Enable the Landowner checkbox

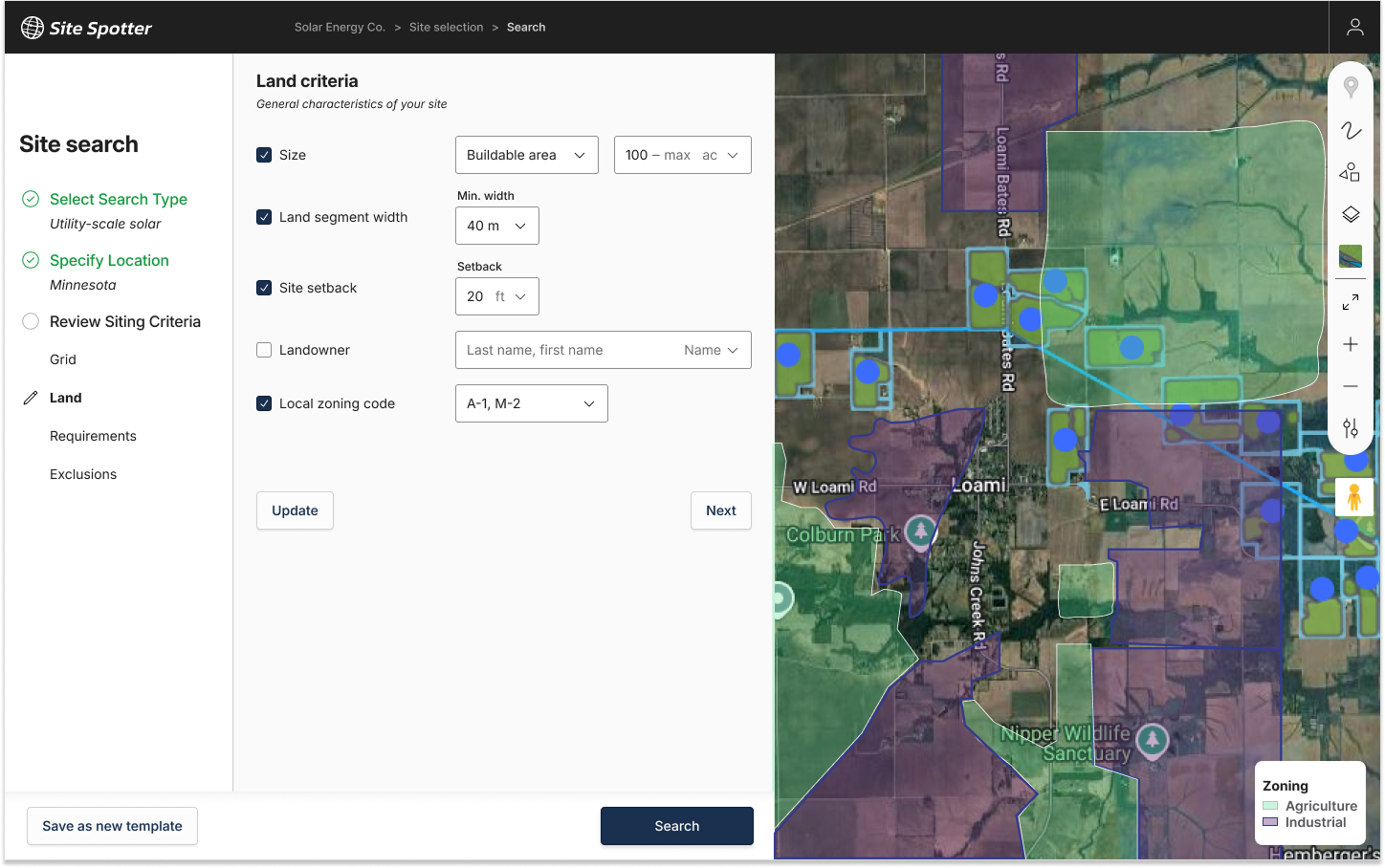264,350
